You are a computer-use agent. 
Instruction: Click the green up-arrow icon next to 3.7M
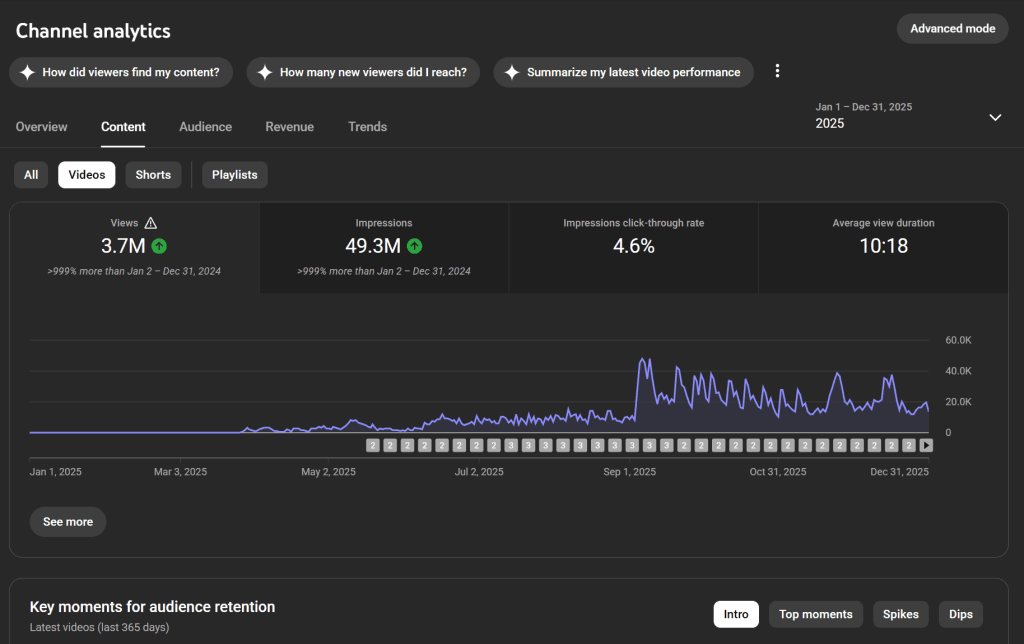coord(159,246)
